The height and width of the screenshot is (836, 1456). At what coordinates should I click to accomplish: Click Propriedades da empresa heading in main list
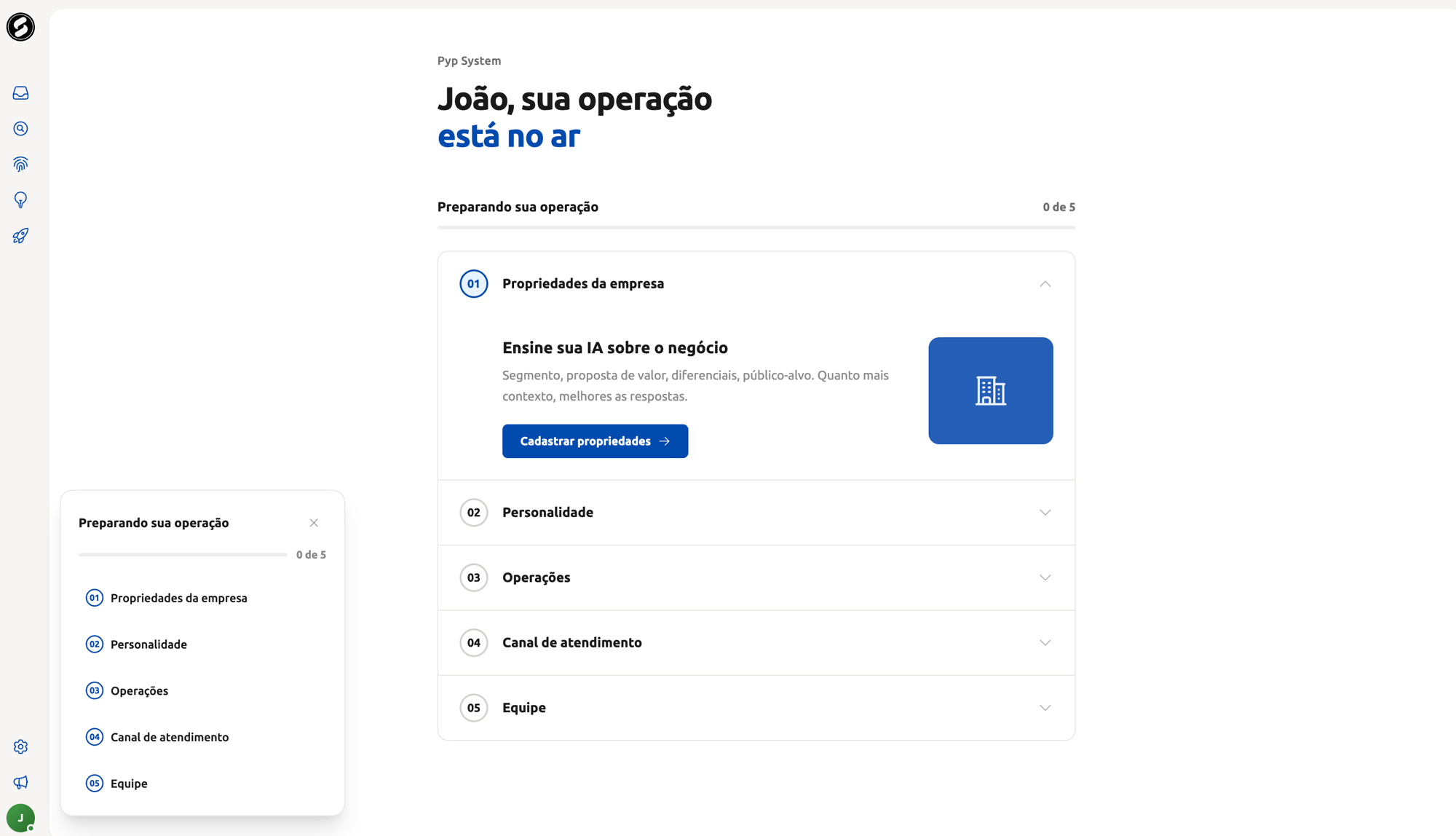click(x=582, y=284)
